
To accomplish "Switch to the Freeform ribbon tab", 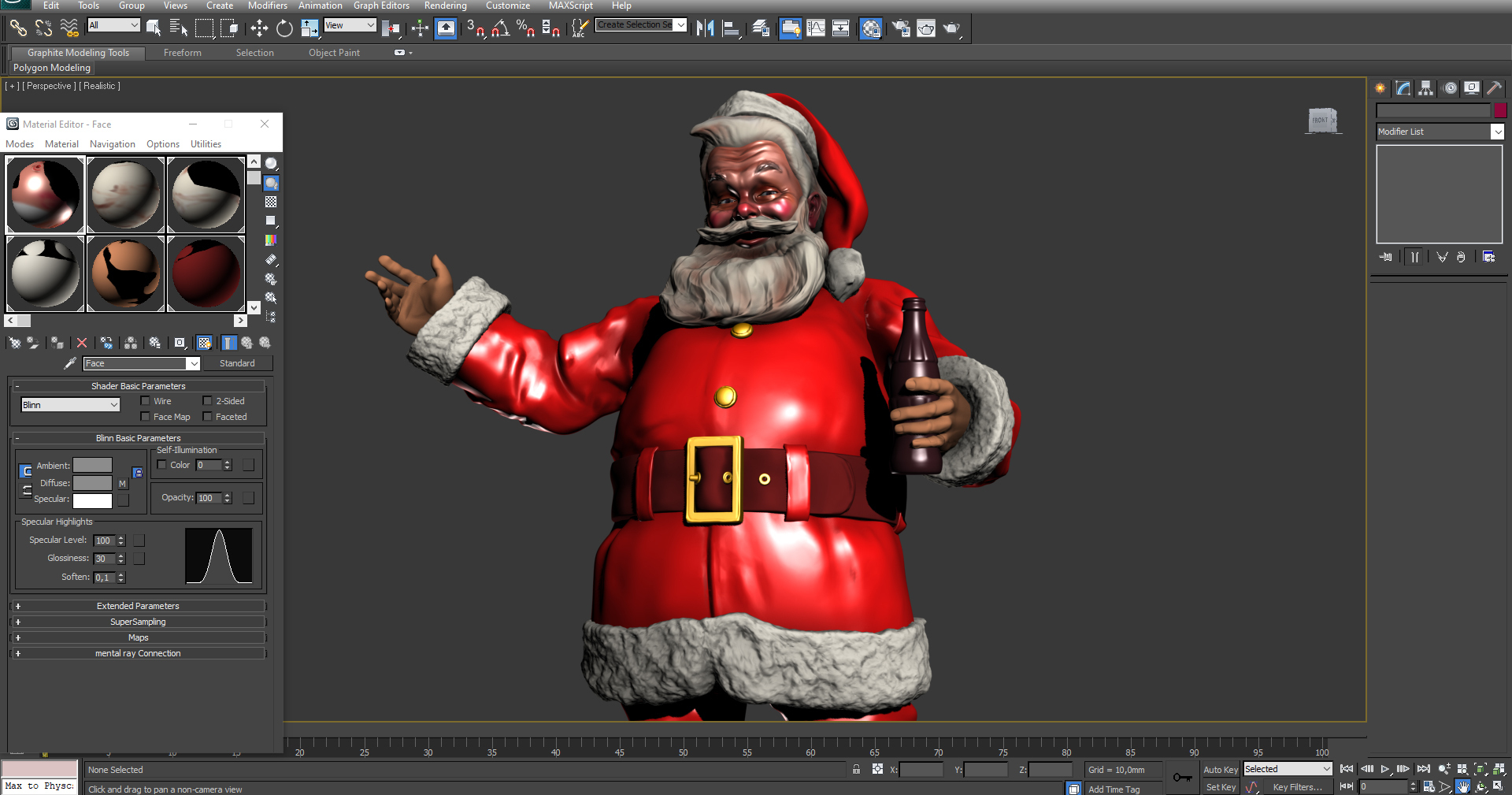I will pyautogui.click(x=182, y=53).
